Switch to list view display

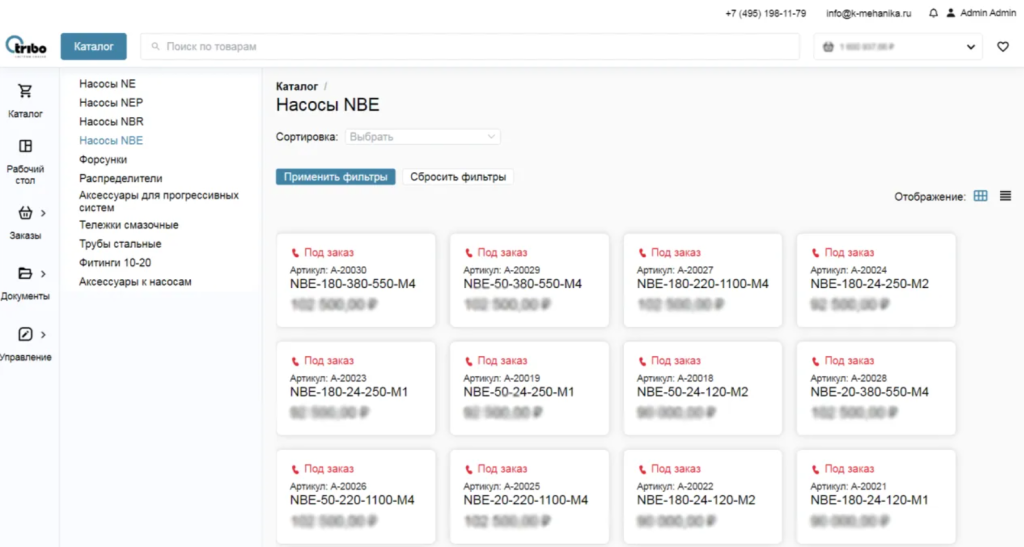pyautogui.click(x=1005, y=196)
